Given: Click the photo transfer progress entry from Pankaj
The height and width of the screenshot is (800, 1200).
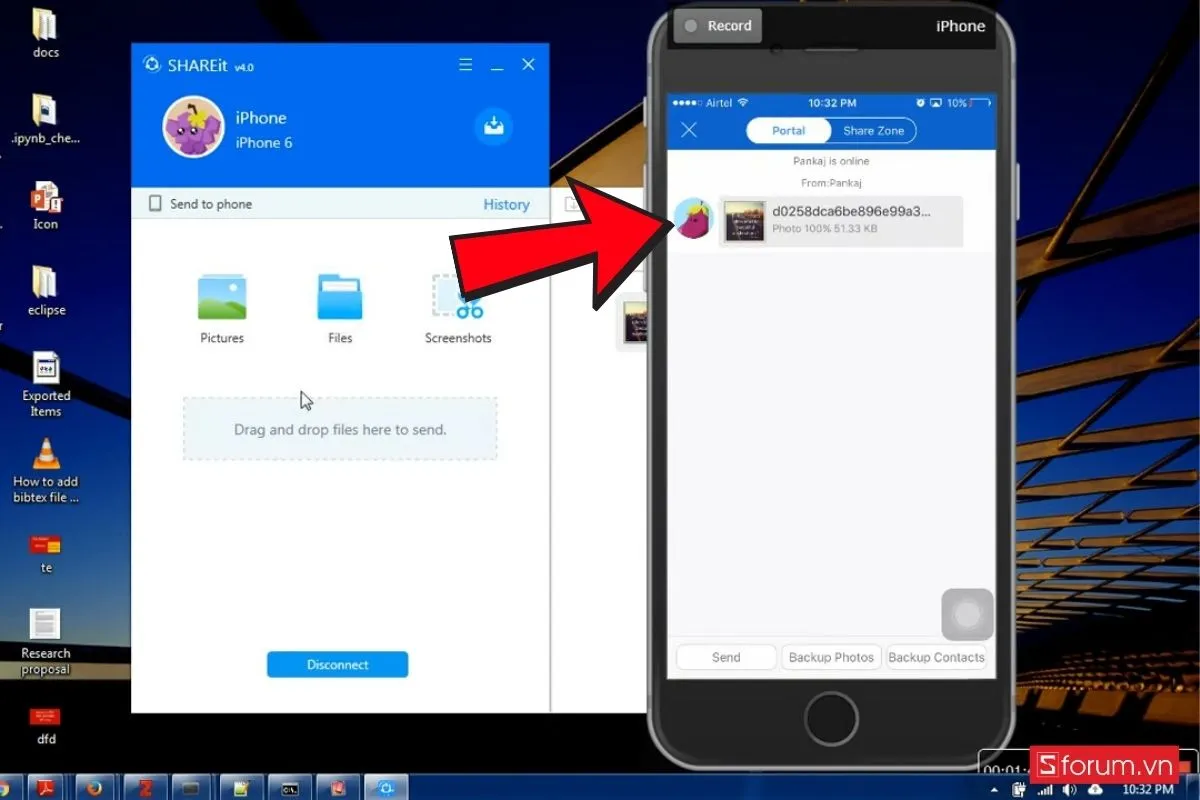Looking at the screenshot, I should [x=860, y=221].
